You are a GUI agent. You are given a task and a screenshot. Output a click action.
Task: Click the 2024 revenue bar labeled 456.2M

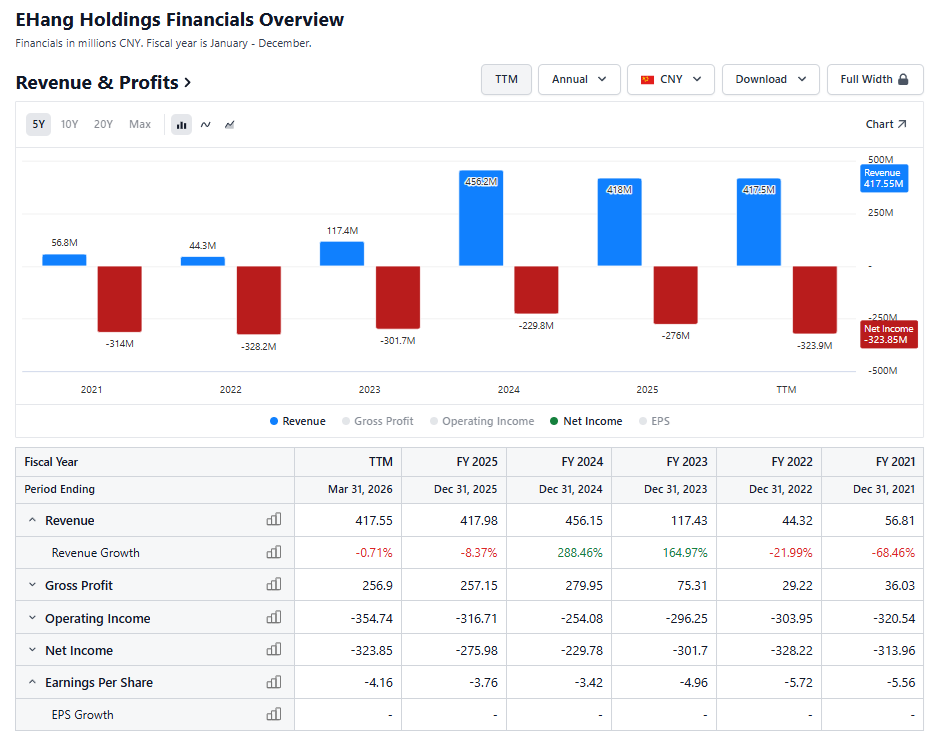tap(481, 218)
